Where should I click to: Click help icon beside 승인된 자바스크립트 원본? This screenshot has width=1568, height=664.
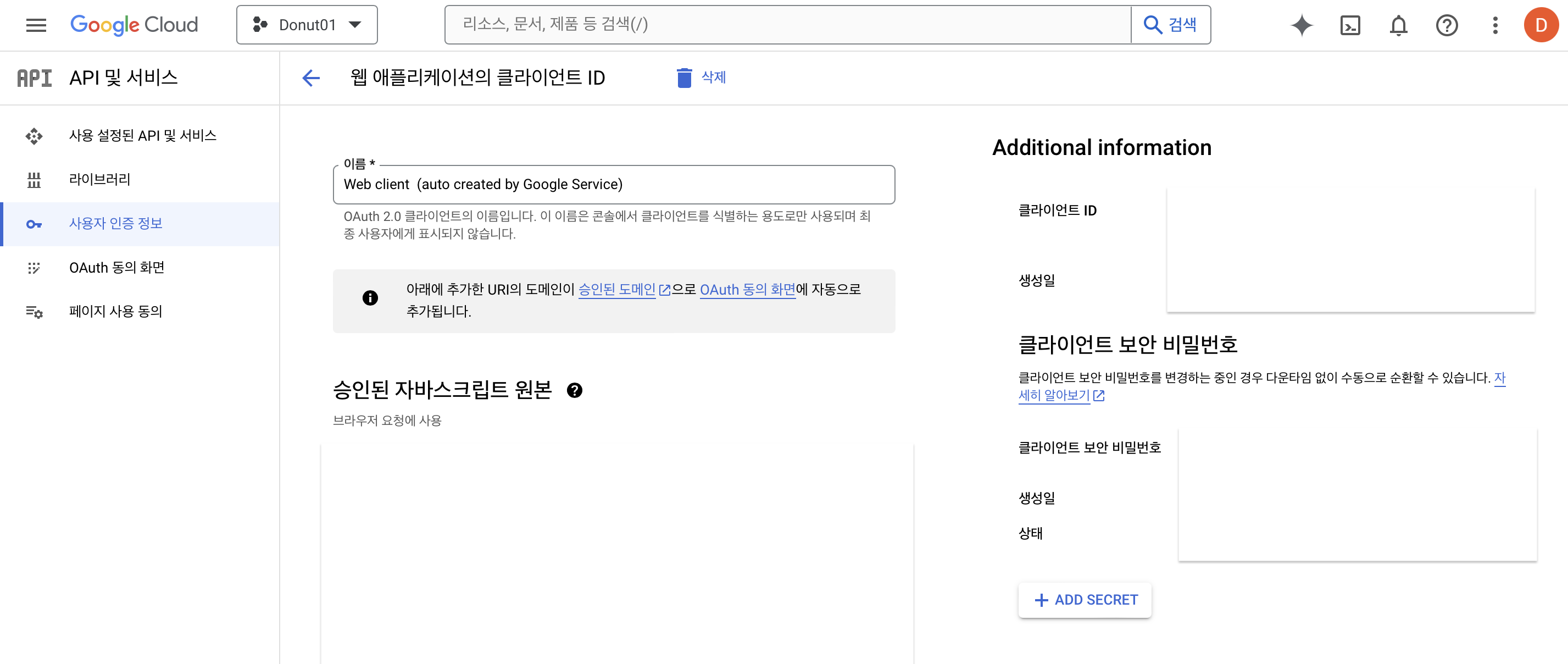coord(574,390)
